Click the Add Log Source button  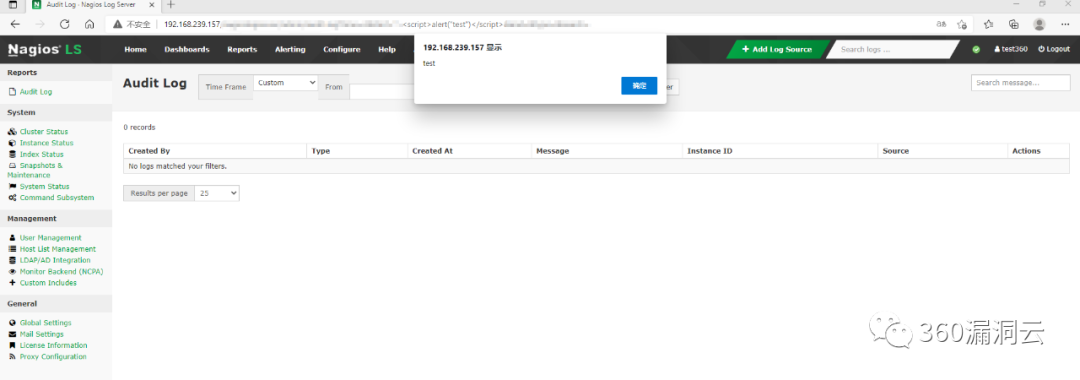[778, 50]
